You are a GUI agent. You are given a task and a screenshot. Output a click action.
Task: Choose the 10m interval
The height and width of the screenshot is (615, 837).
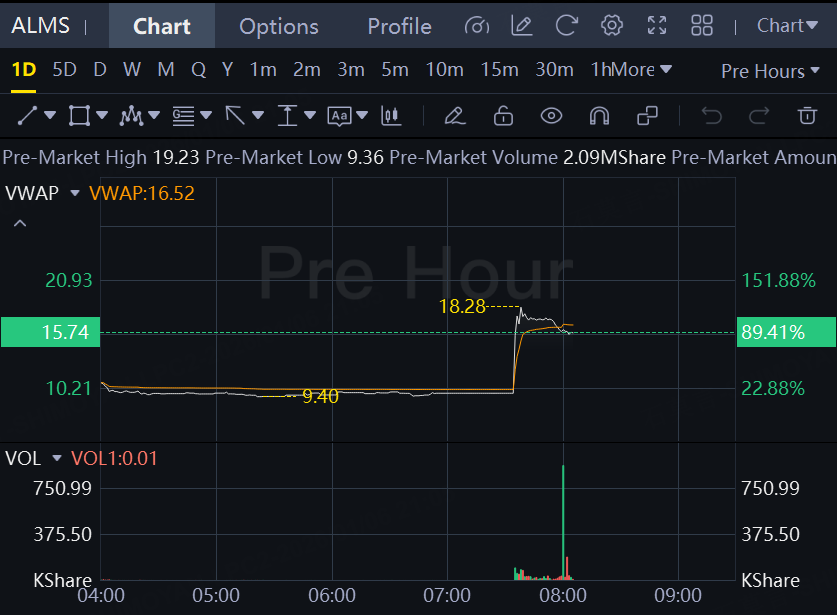[x=445, y=70]
